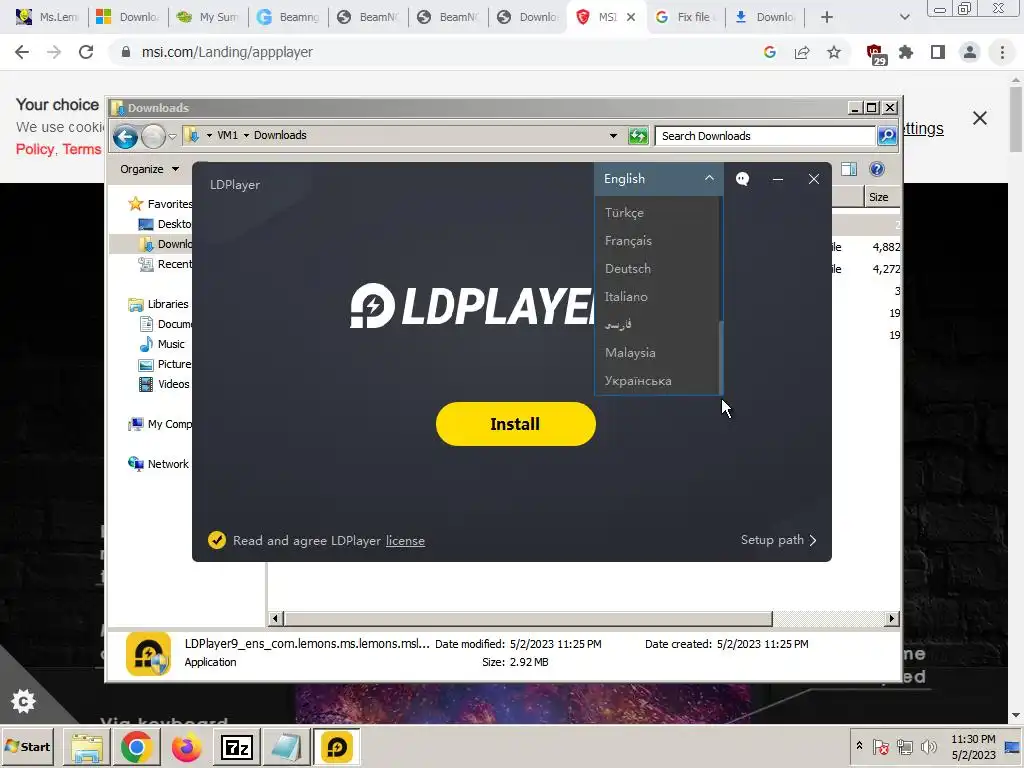
Task: Open recent locations dropdown beside forward arrow
Action: pos(172,136)
